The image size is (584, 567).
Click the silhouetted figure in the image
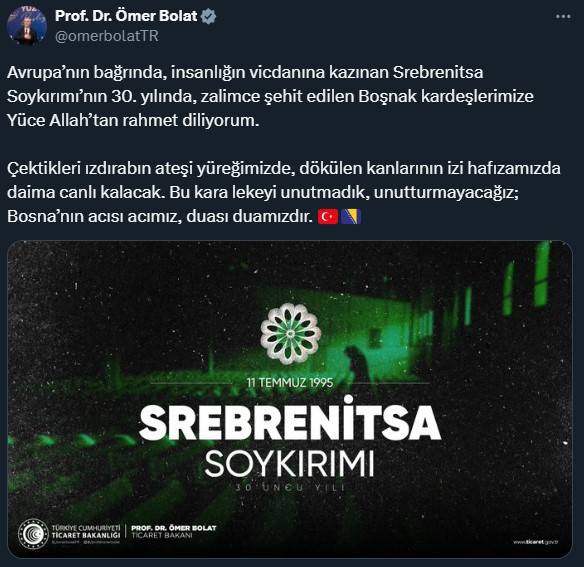tap(356, 366)
